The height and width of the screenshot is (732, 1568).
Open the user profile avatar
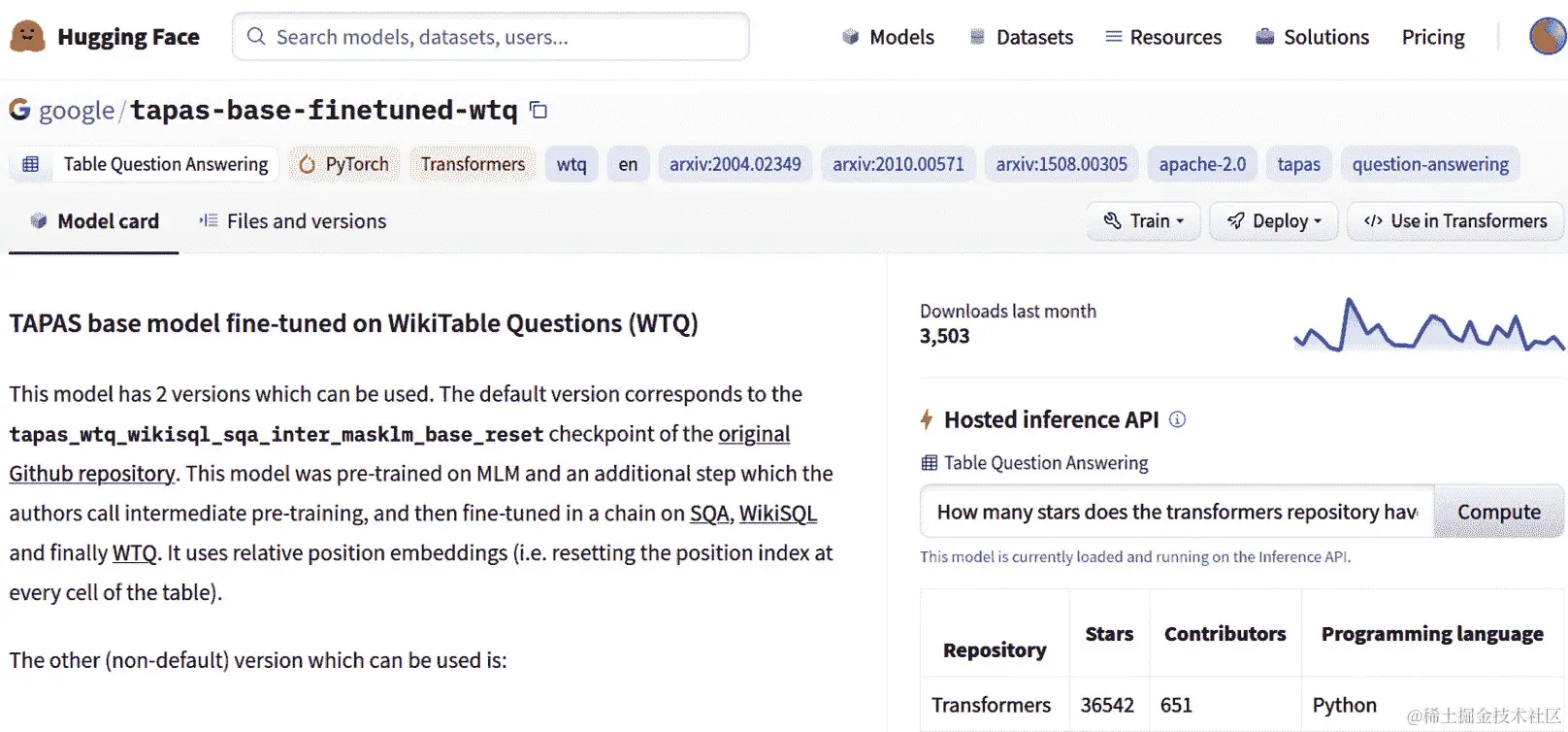click(x=1547, y=37)
